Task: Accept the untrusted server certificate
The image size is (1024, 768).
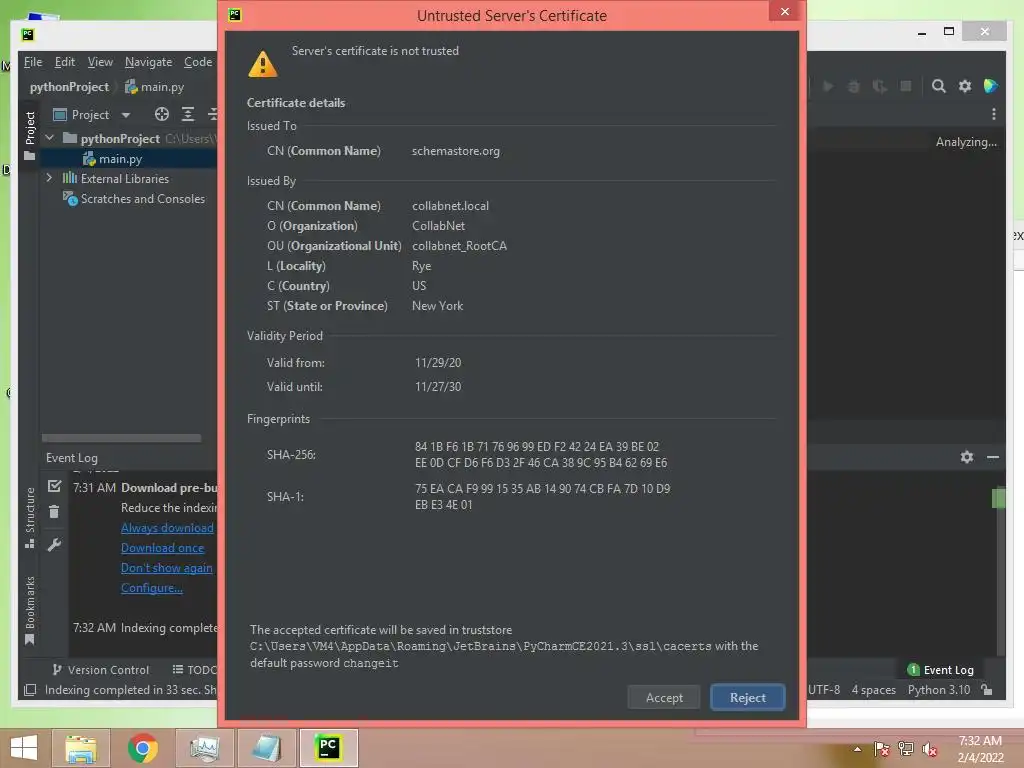Action: coord(664,697)
